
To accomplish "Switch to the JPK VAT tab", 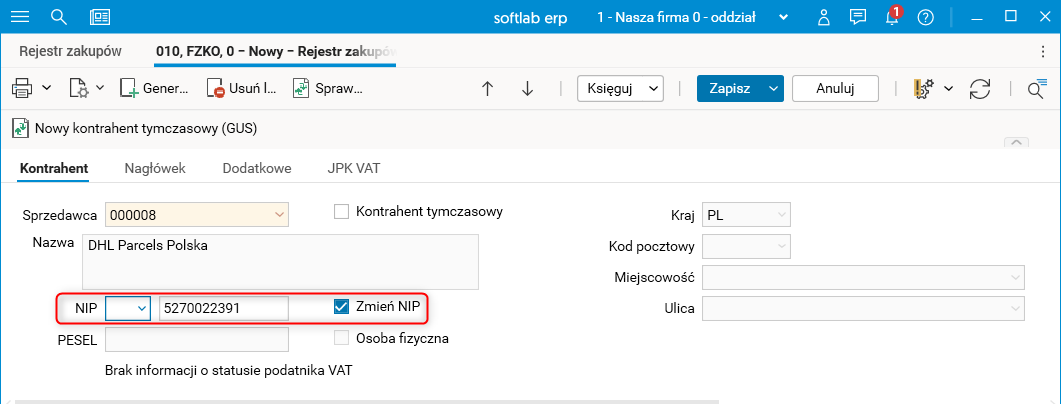I will pos(353,169).
